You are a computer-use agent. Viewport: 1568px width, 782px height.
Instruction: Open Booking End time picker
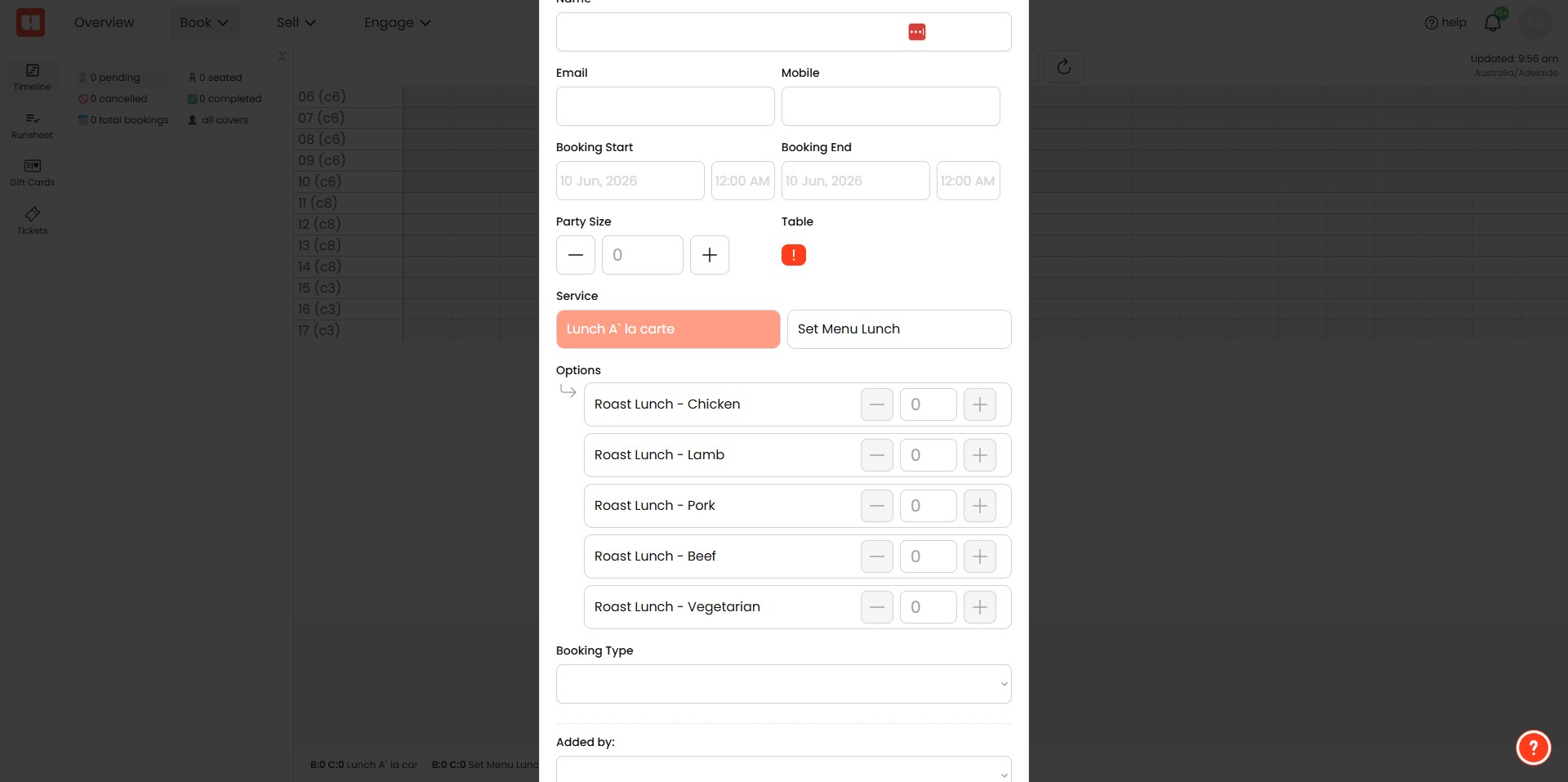pos(969,181)
